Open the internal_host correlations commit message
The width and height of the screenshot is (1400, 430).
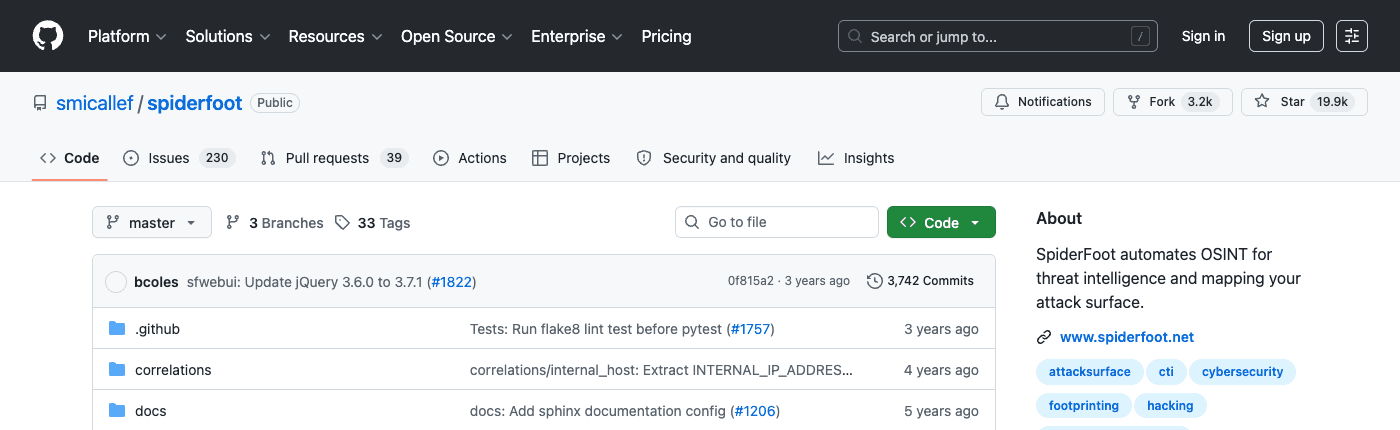pos(661,370)
